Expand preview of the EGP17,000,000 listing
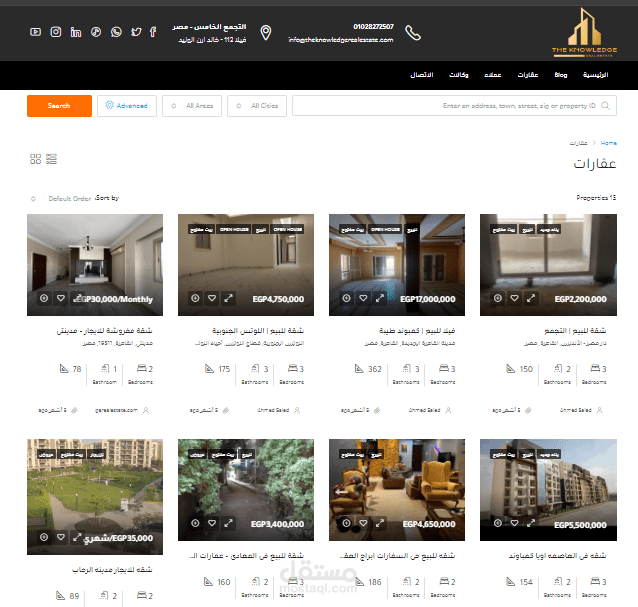638x607 pixels. (380, 298)
